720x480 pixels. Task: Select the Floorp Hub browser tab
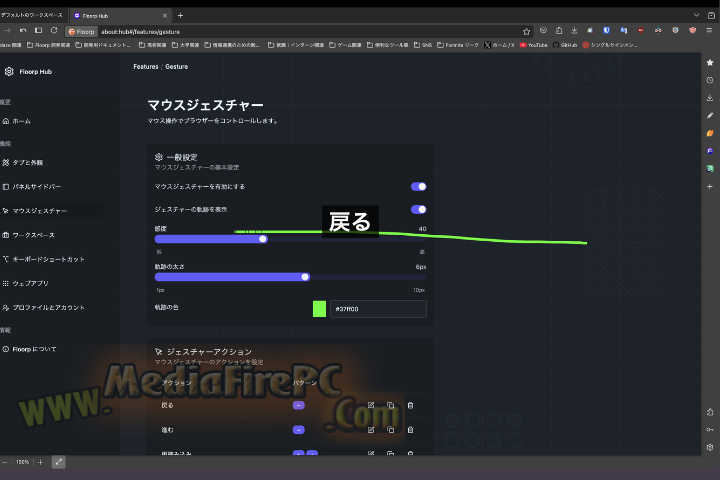coord(120,16)
